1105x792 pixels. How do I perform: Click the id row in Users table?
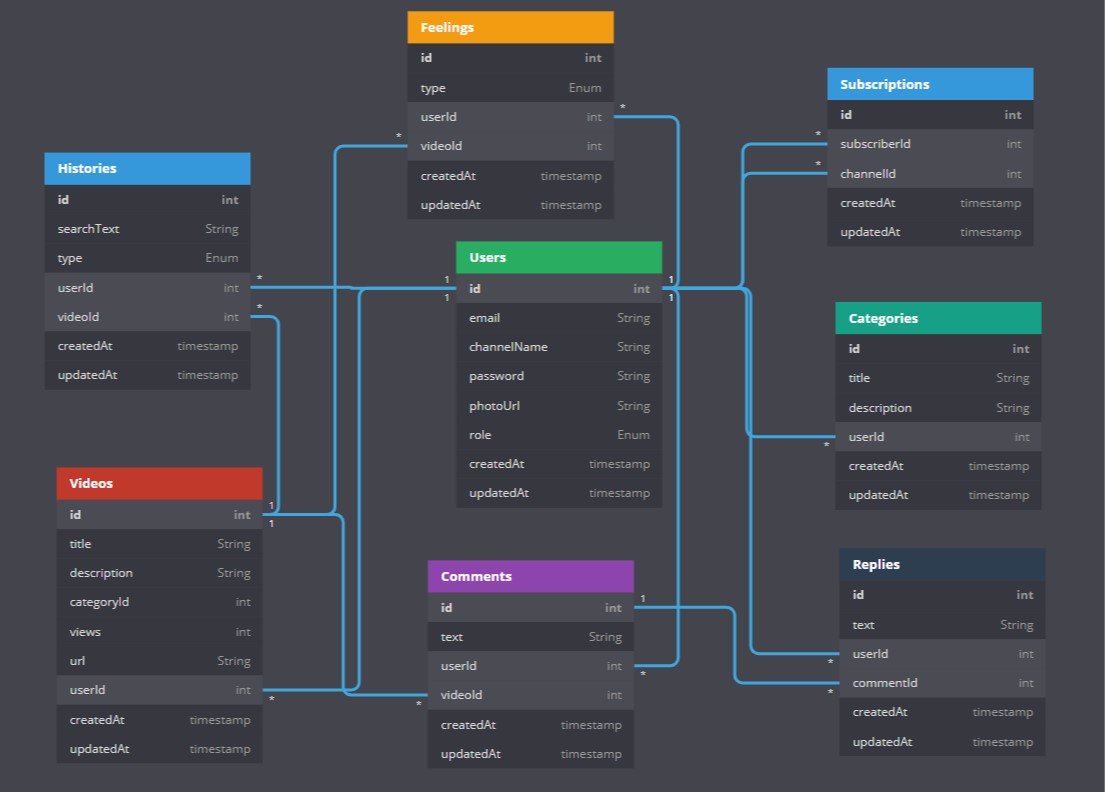(559, 288)
